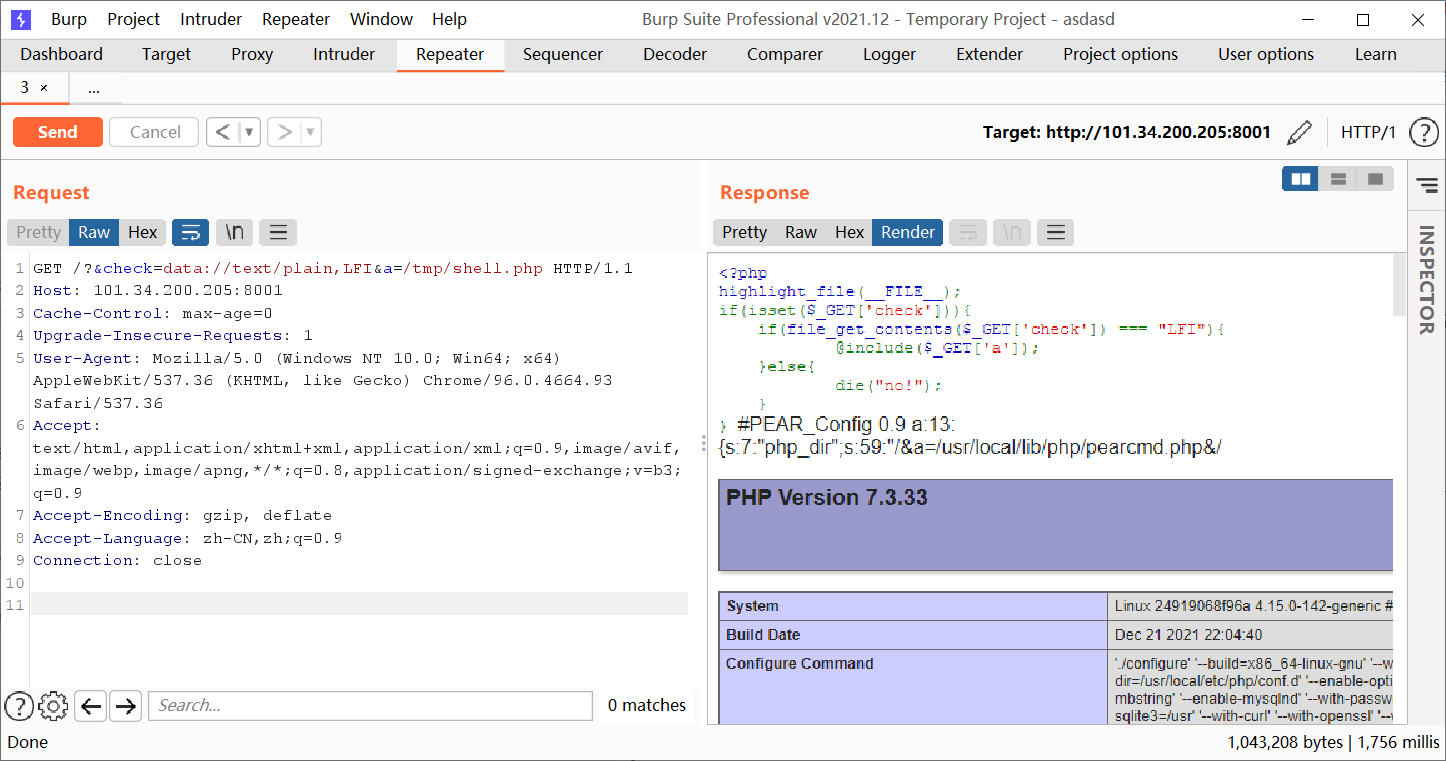1446x761 pixels.
Task: Open Response message options hamburger menu
Action: [x=1055, y=232]
